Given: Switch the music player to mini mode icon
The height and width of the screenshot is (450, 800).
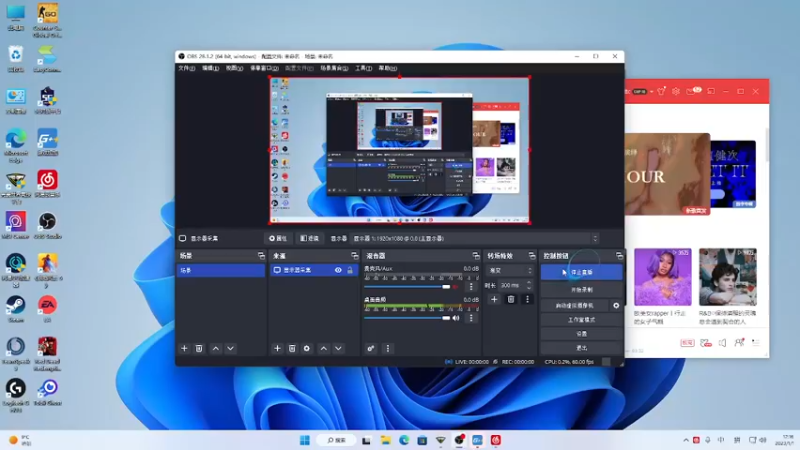Looking at the screenshot, I should coord(711,91).
